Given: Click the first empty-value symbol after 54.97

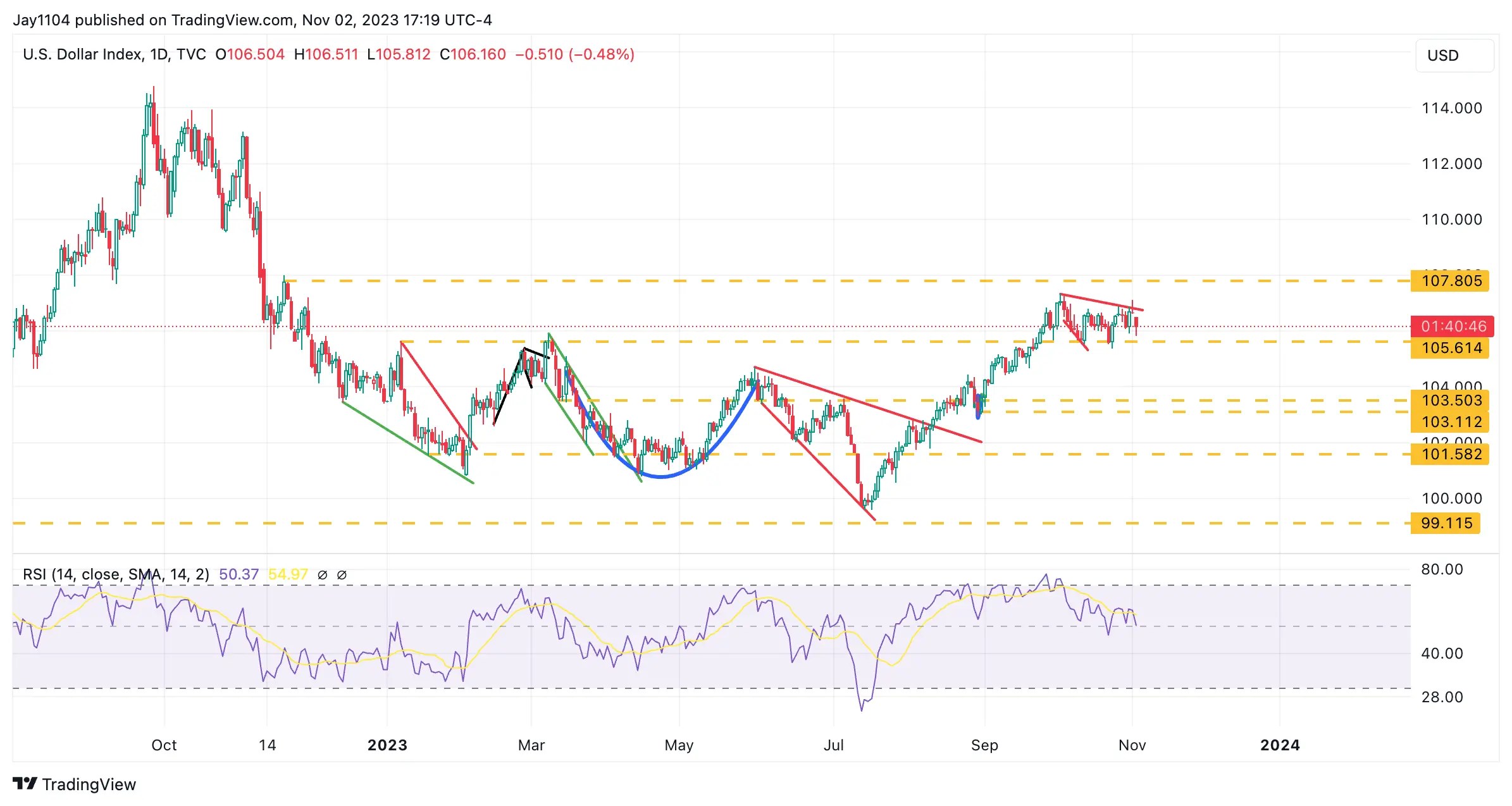Looking at the screenshot, I should point(322,575).
